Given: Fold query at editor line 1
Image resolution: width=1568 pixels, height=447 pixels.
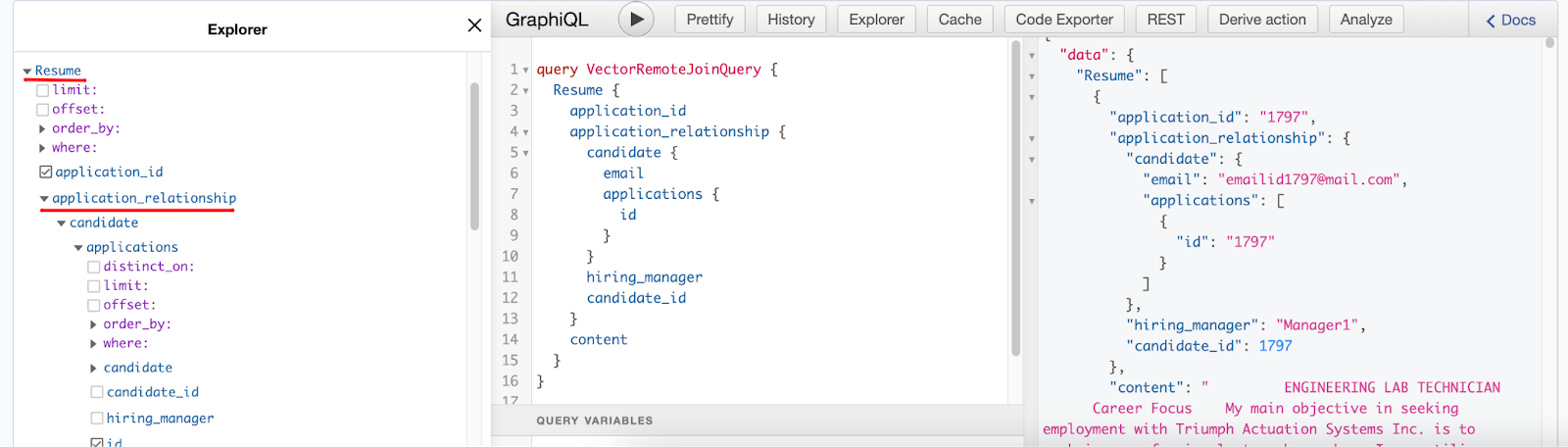Looking at the screenshot, I should 526,71.
